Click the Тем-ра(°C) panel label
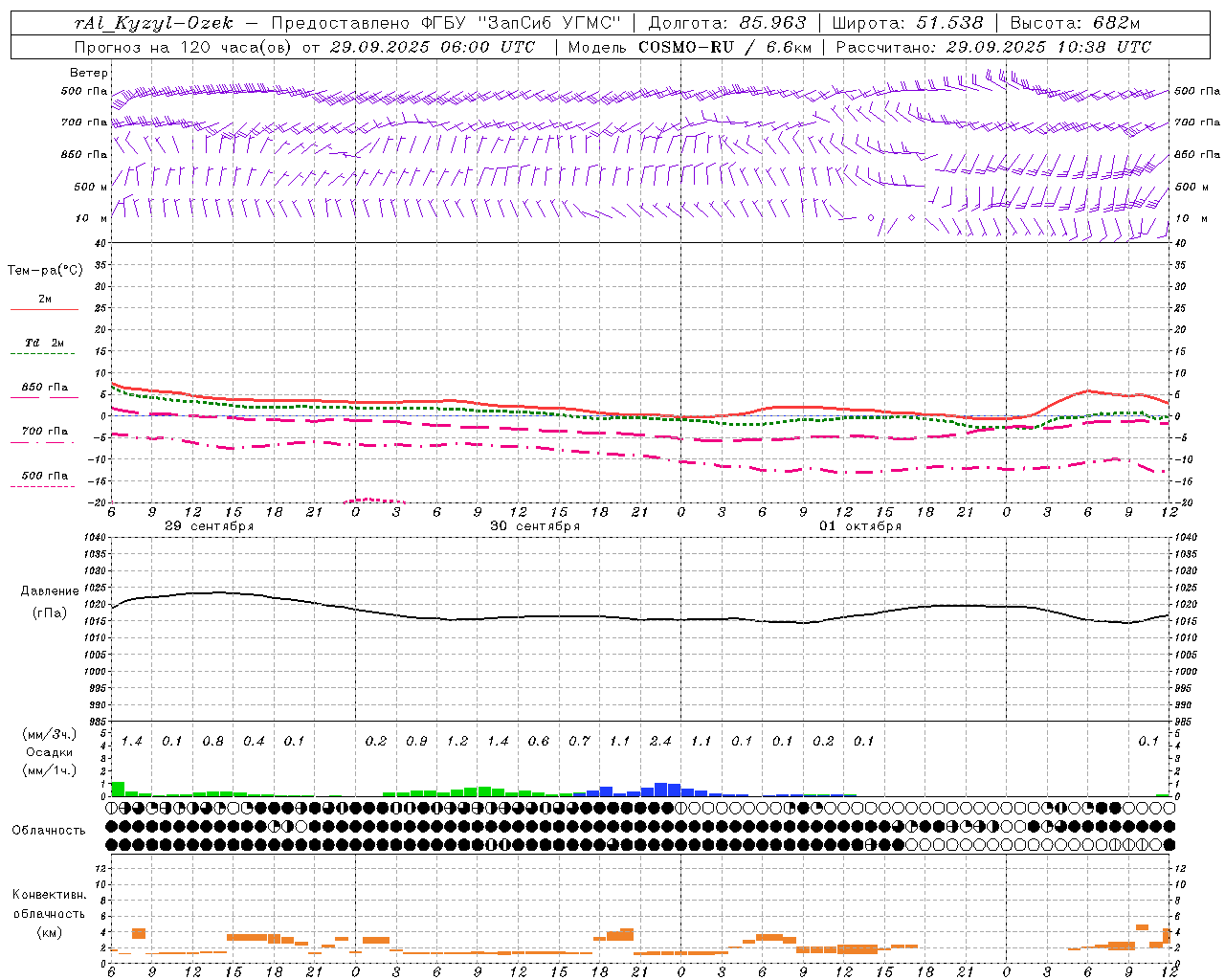This screenshot has height=980, width=1225. [x=45, y=271]
